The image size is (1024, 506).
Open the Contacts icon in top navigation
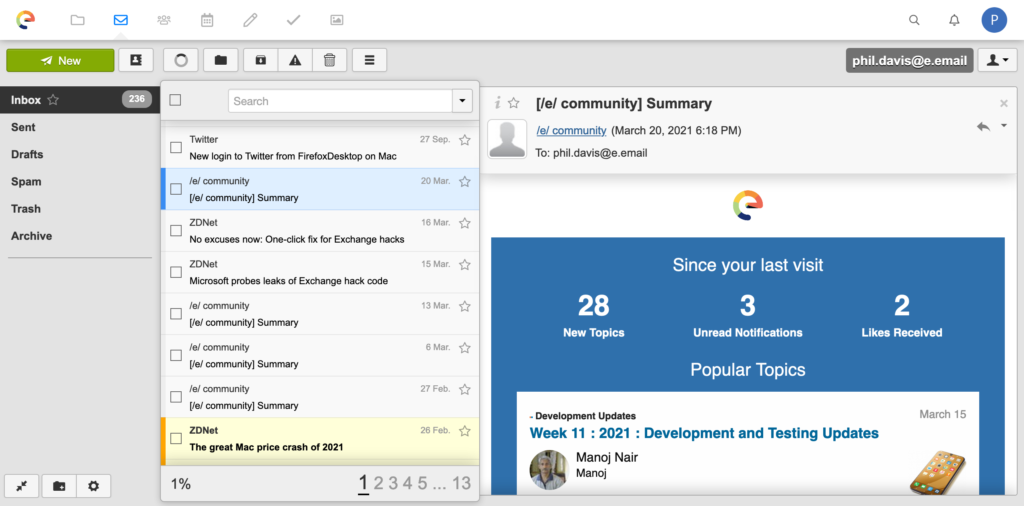point(164,20)
